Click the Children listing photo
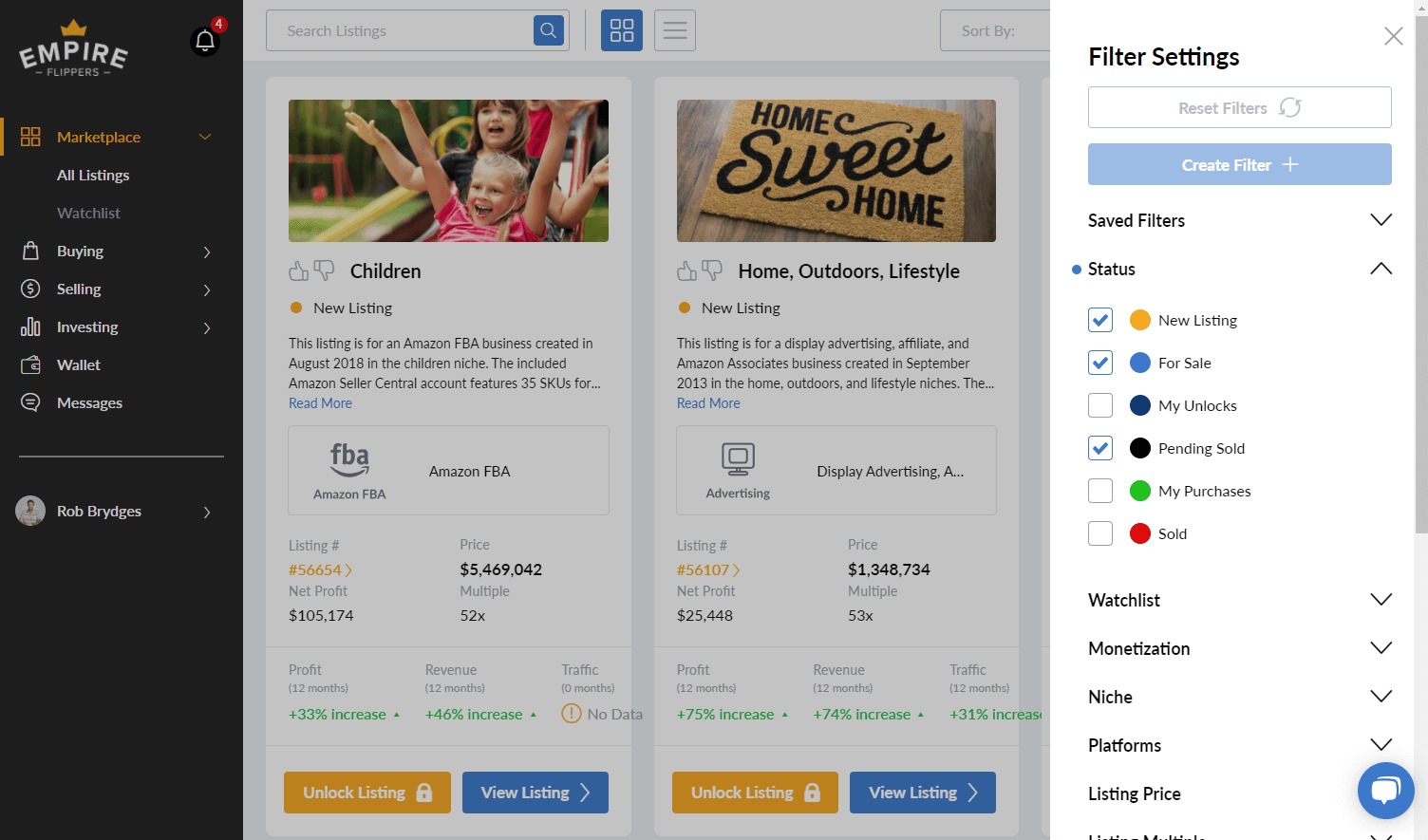 coord(448,171)
